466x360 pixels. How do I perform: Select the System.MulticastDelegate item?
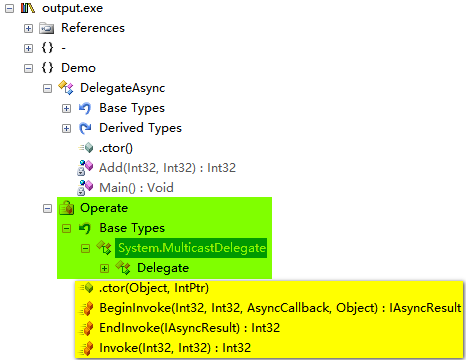pos(191,248)
